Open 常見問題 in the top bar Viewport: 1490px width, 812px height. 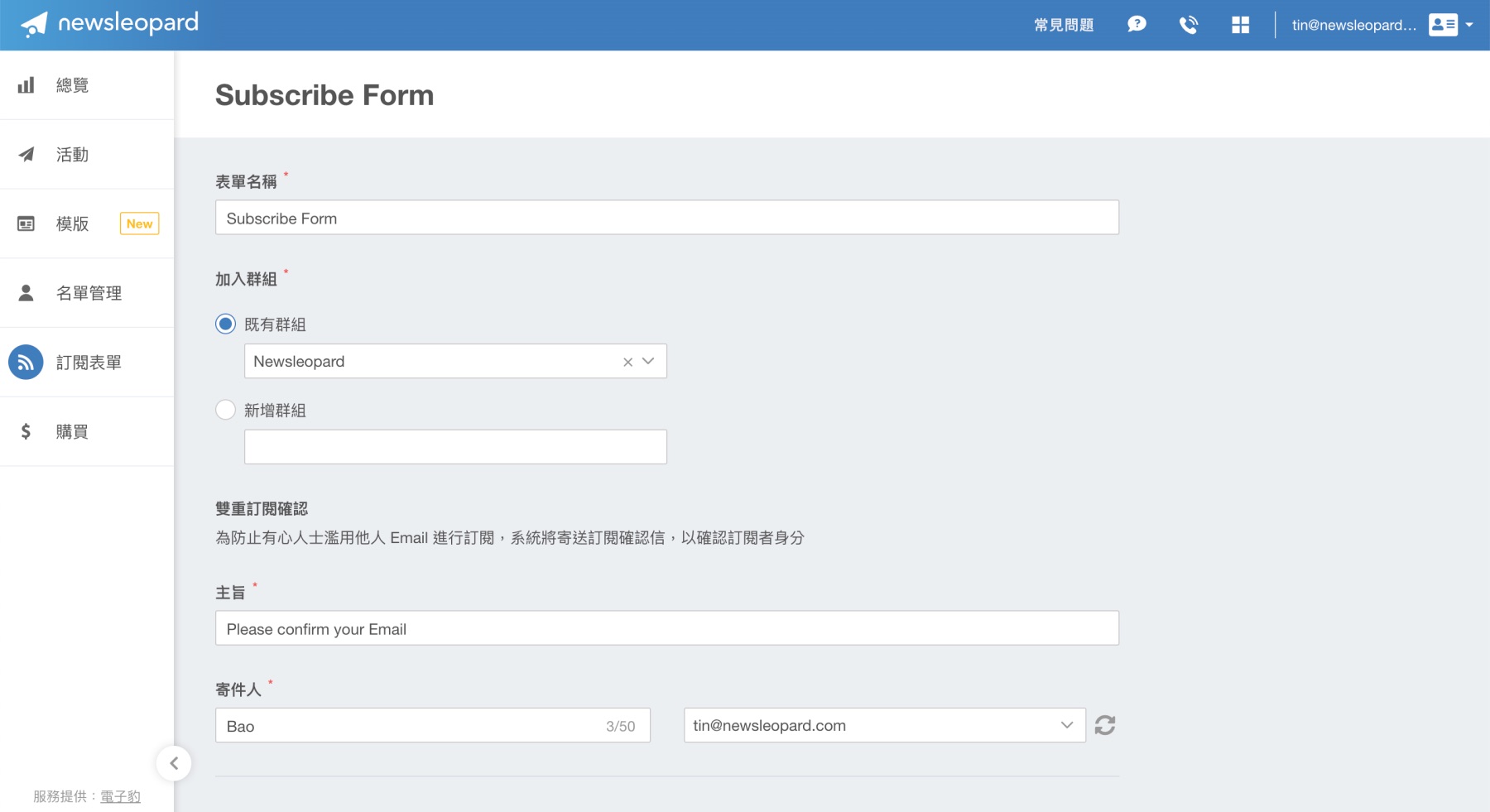tap(1064, 25)
